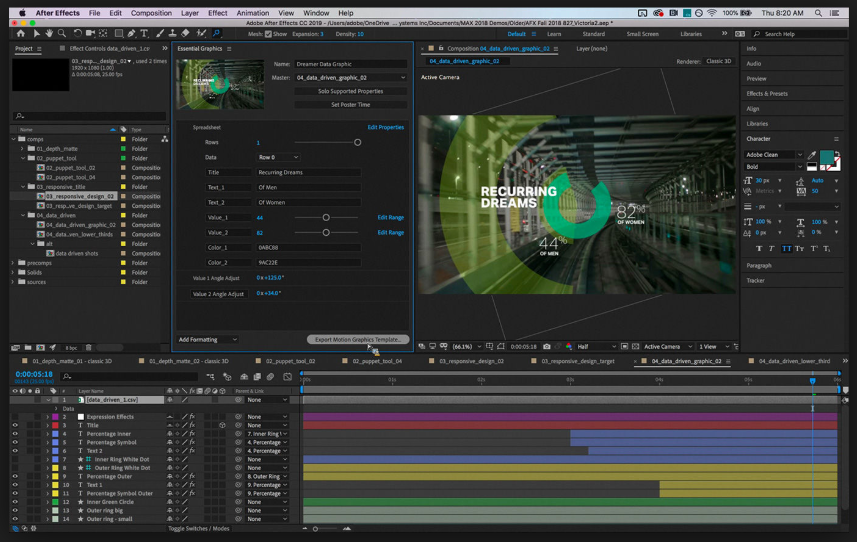Toggle visibility of Percentage Outer layer

(x=15, y=477)
